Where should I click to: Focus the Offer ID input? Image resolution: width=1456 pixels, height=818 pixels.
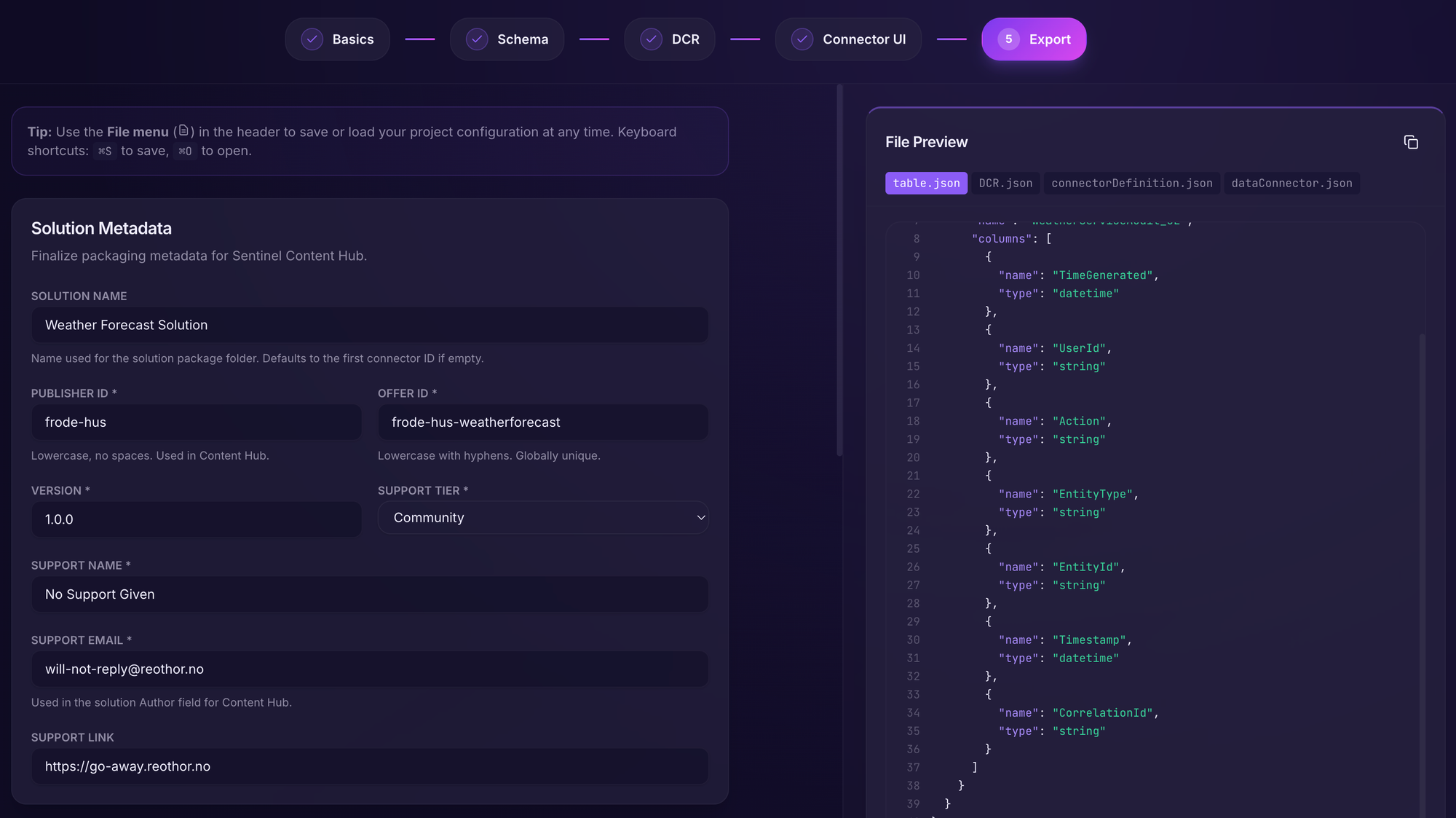tap(542, 422)
